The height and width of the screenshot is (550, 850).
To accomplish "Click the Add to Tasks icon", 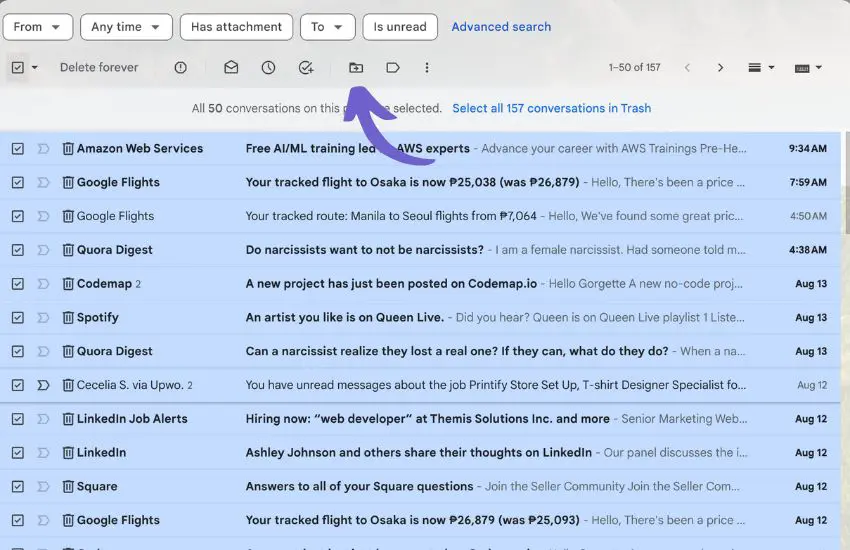I will tap(306, 67).
